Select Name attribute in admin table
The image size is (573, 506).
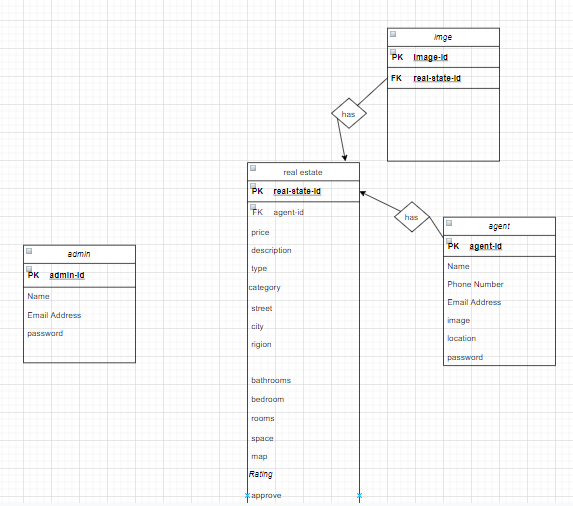tap(38, 296)
